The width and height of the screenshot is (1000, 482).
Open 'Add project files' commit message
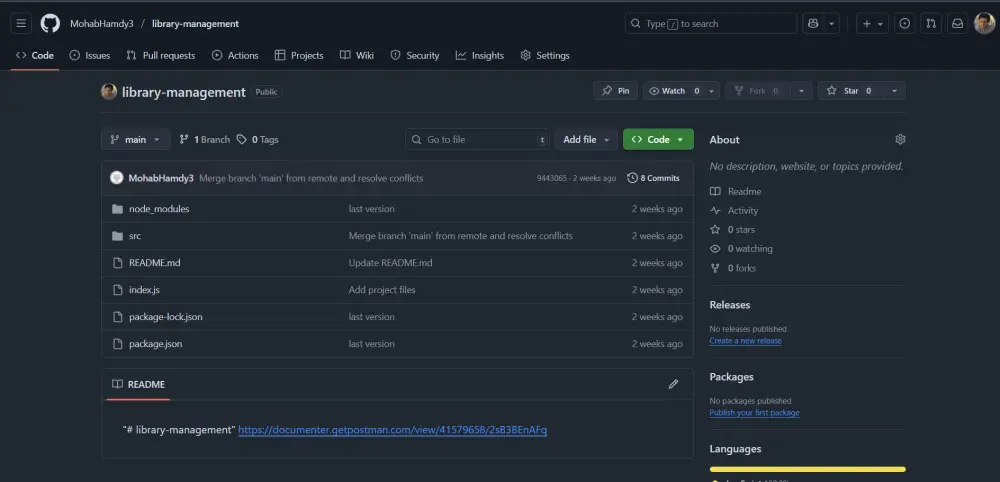pyautogui.click(x=382, y=290)
